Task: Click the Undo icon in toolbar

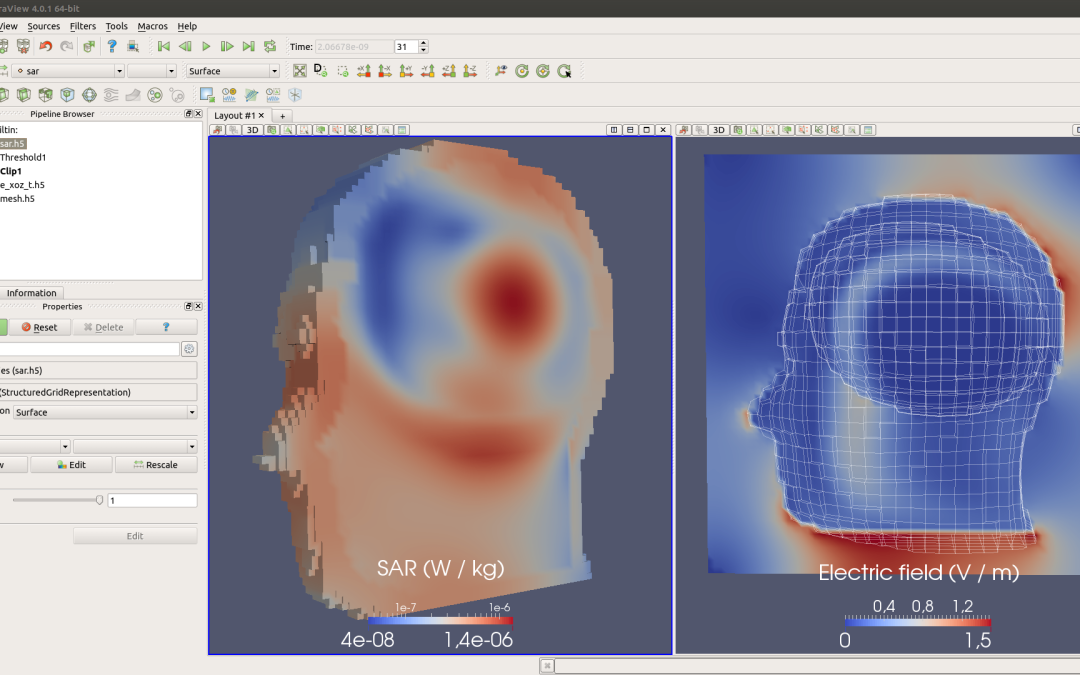Action: click(45, 47)
